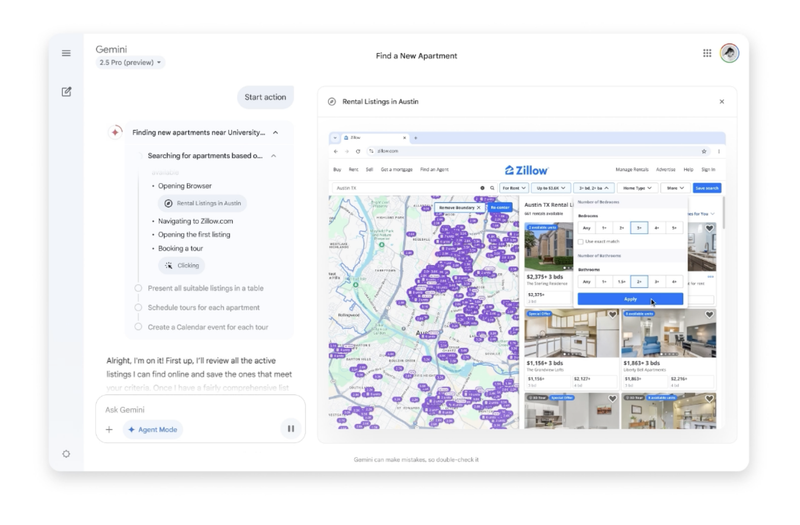Enable Agent Mode chip
This screenshot has width=800, height=525.
[153, 430]
